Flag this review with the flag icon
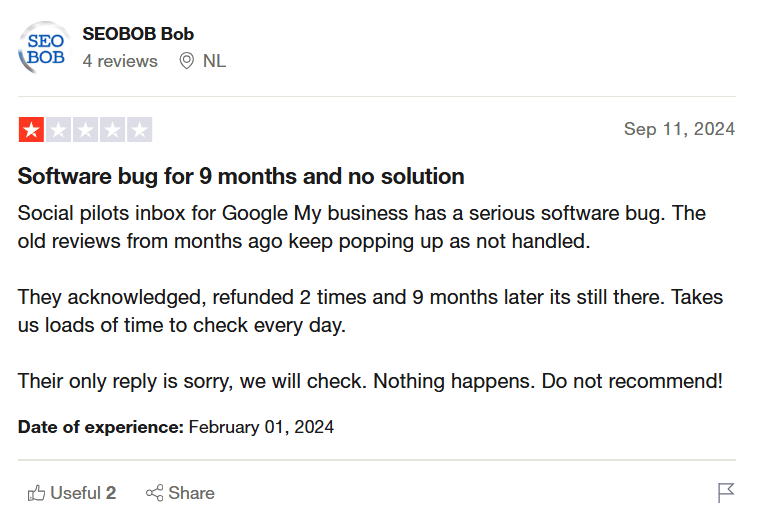This screenshot has width=764, height=519. click(x=726, y=493)
